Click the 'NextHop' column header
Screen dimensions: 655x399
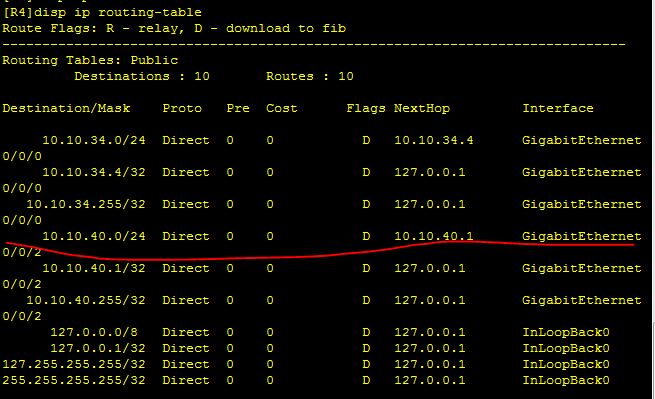(422, 109)
